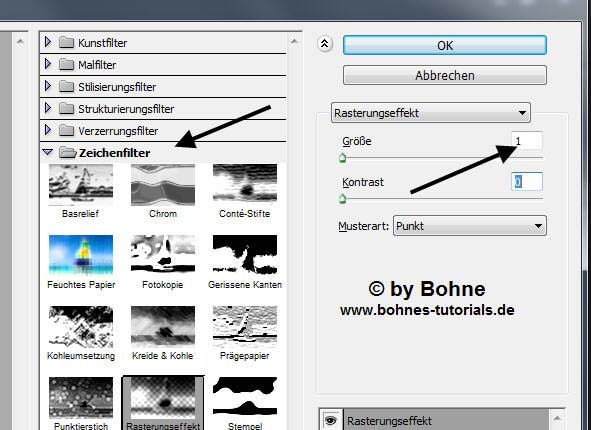591x430 pixels.
Task: Click the OK button
Action: click(x=445, y=45)
